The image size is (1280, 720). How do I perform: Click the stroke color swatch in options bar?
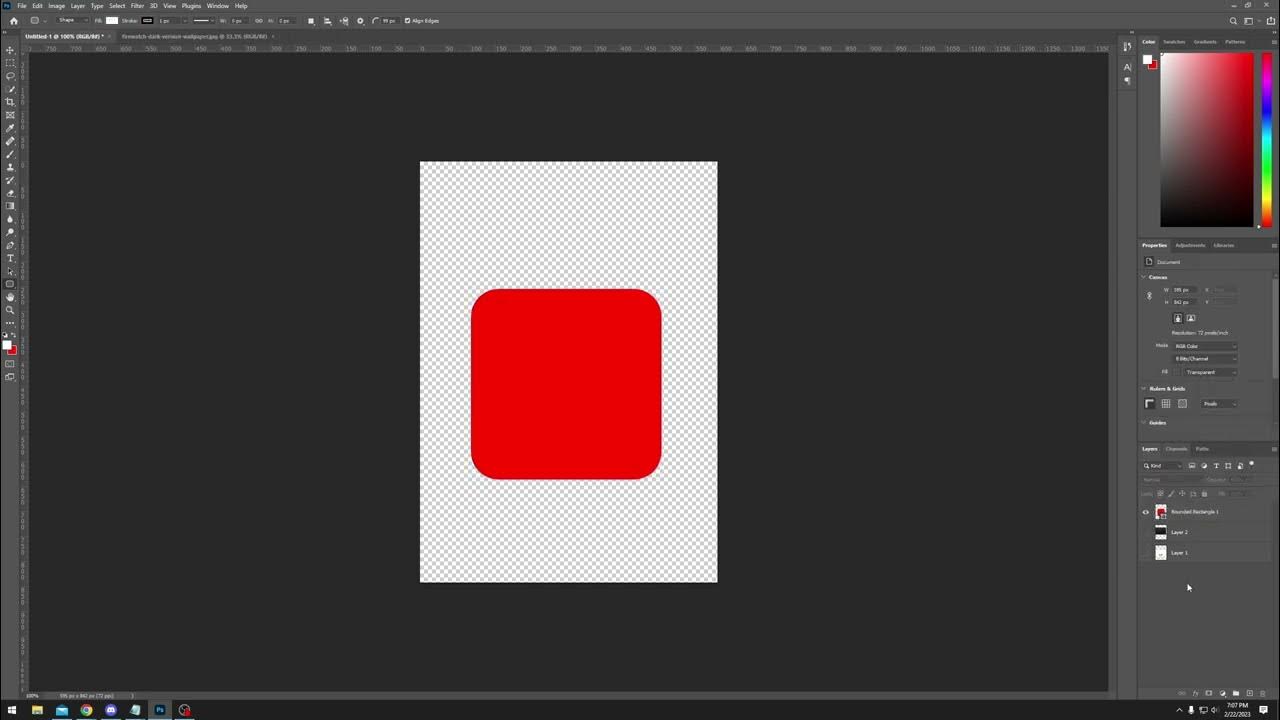tap(148, 20)
